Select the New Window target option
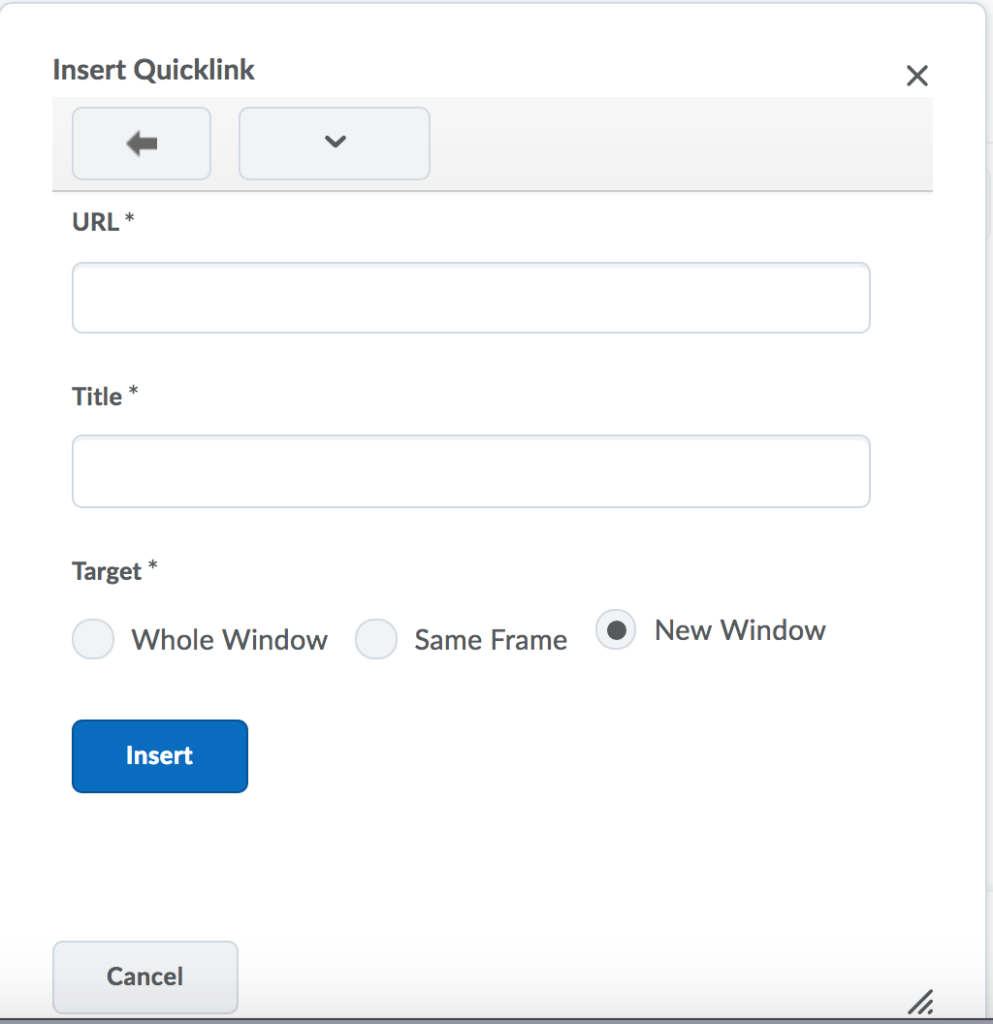Image resolution: width=993 pixels, height=1024 pixels. 616,630
